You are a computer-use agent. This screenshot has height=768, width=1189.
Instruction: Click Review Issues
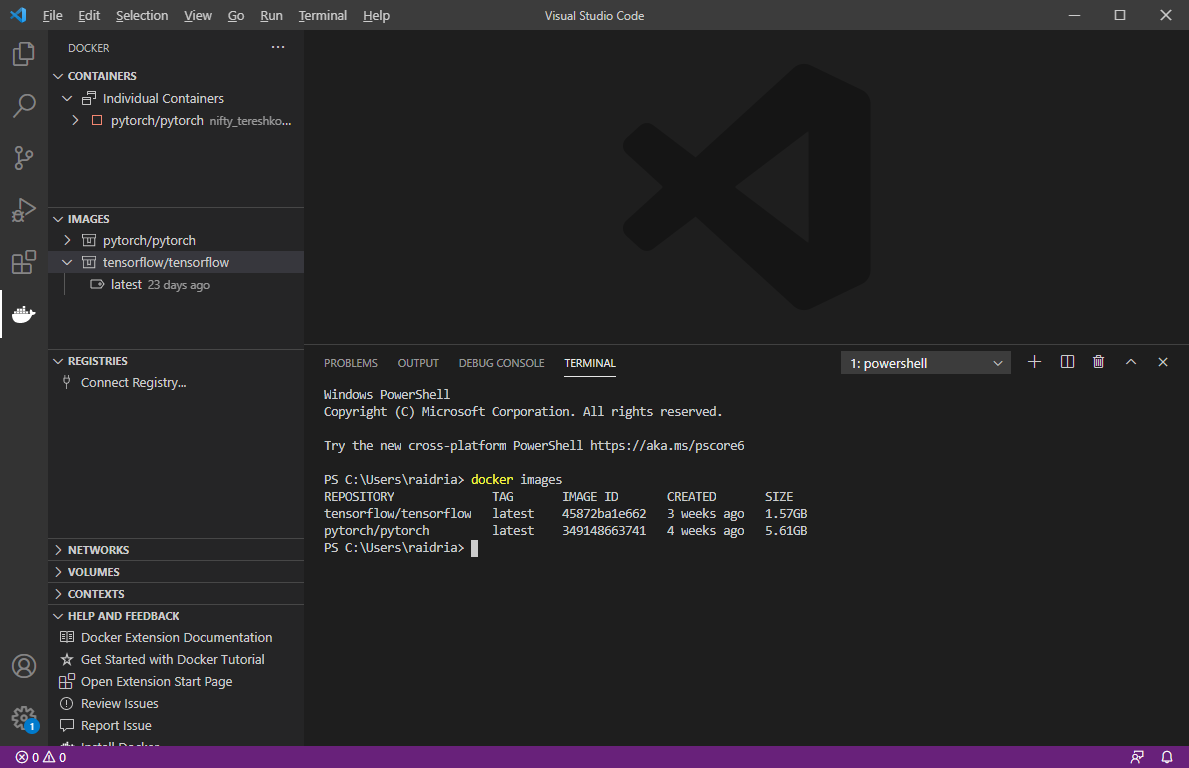click(x=120, y=704)
